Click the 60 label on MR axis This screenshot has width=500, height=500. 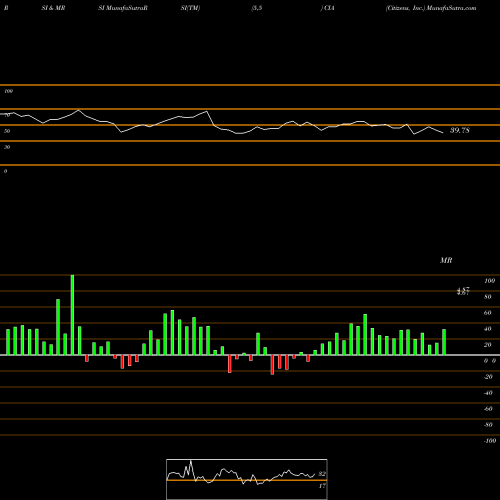tap(488, 313)
